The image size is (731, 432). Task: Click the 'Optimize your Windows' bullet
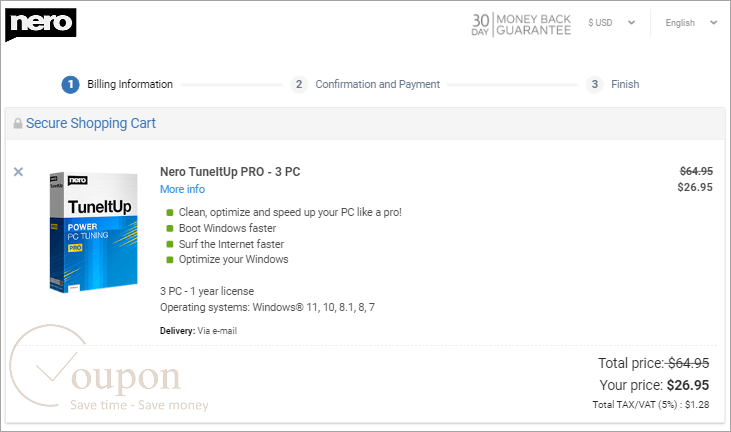pyautogui.click(x=228, y=260)
